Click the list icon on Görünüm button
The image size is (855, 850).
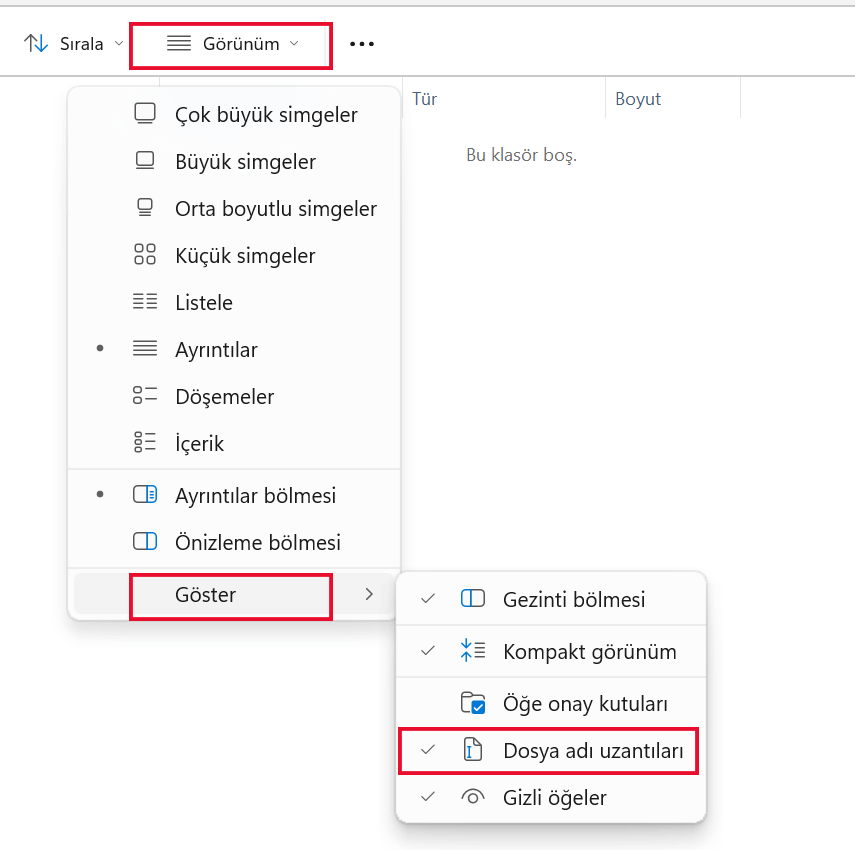[x=179, y=43]
